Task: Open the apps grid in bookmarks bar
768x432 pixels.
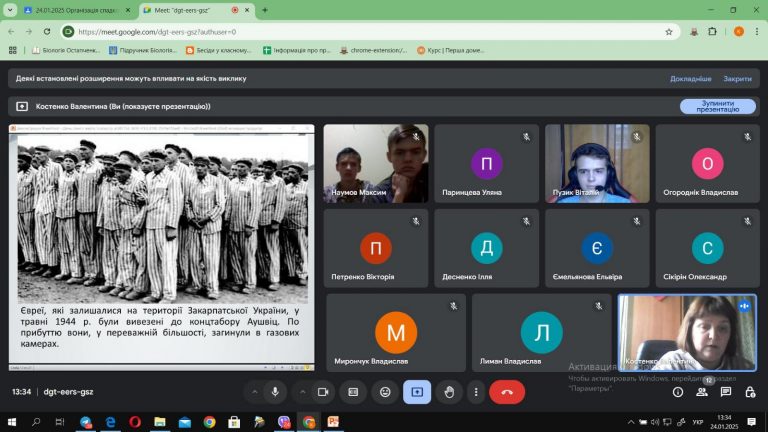Action: tap(13, 50)
